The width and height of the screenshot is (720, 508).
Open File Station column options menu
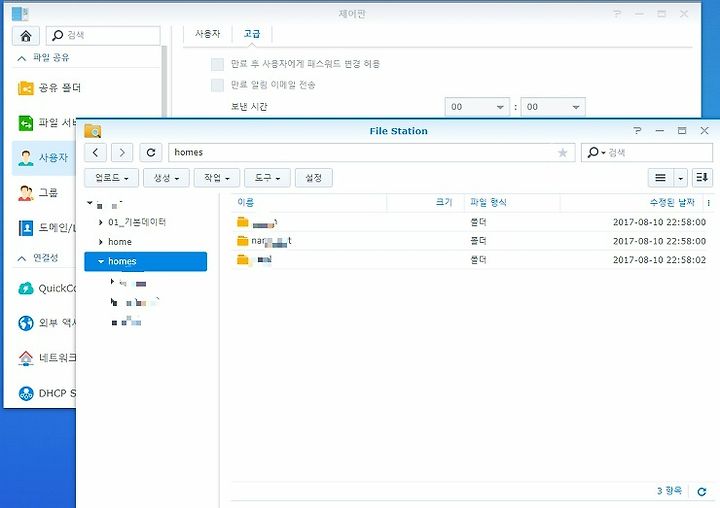pos(709,203)
